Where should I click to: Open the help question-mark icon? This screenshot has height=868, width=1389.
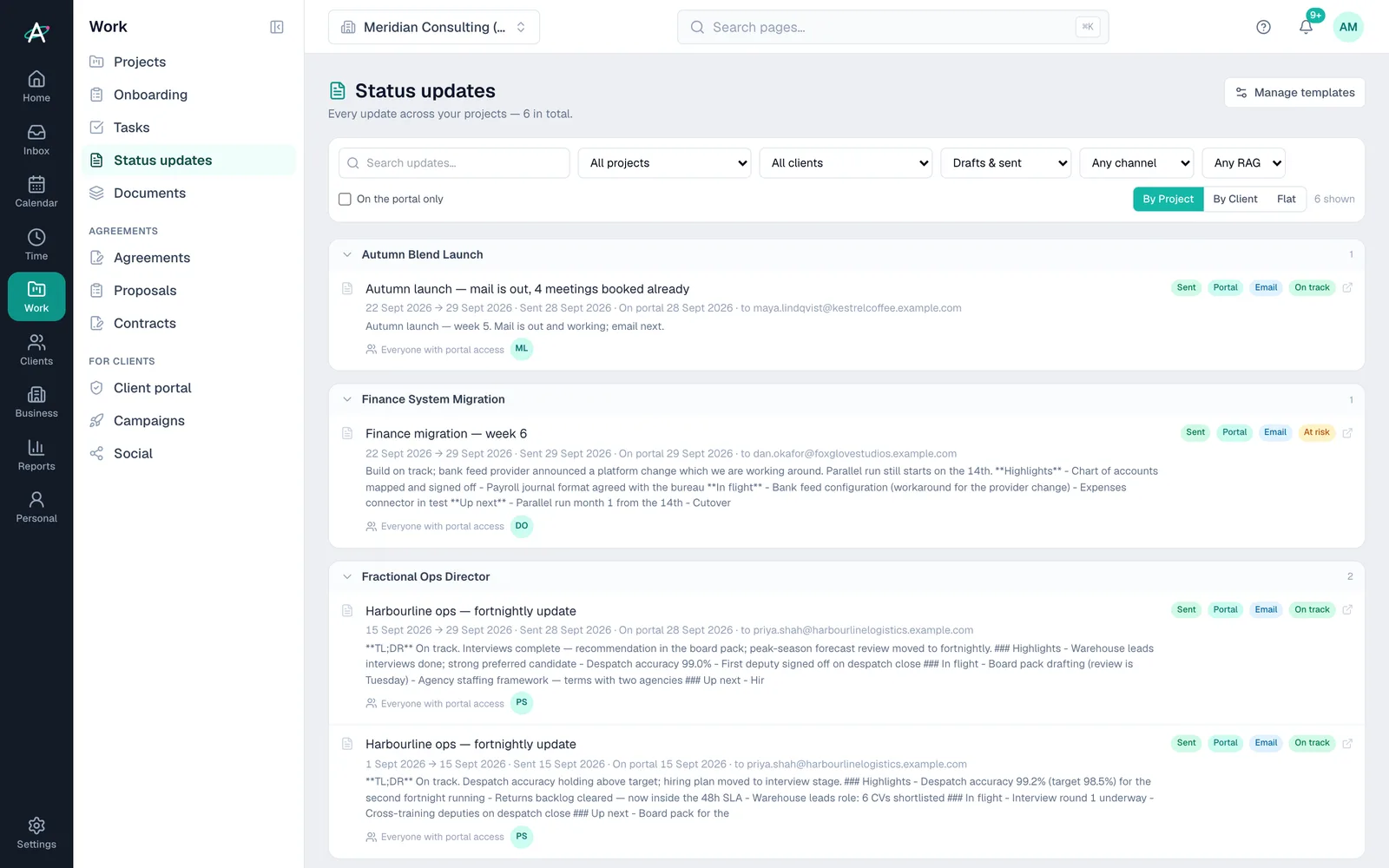[1263, 27]
